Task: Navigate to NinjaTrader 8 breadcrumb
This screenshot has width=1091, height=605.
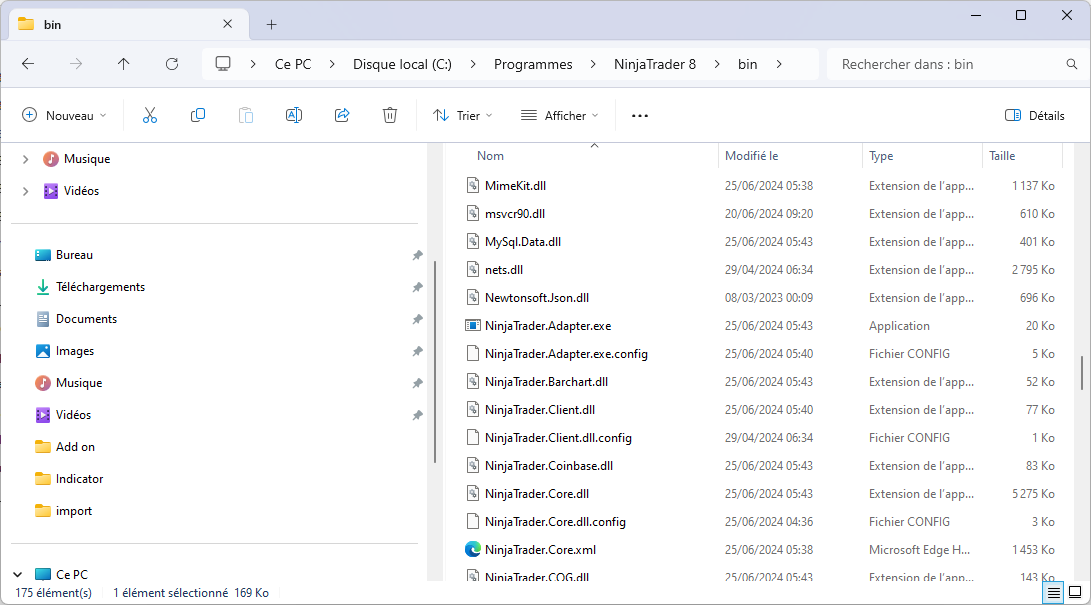Action: click(655, 64)
